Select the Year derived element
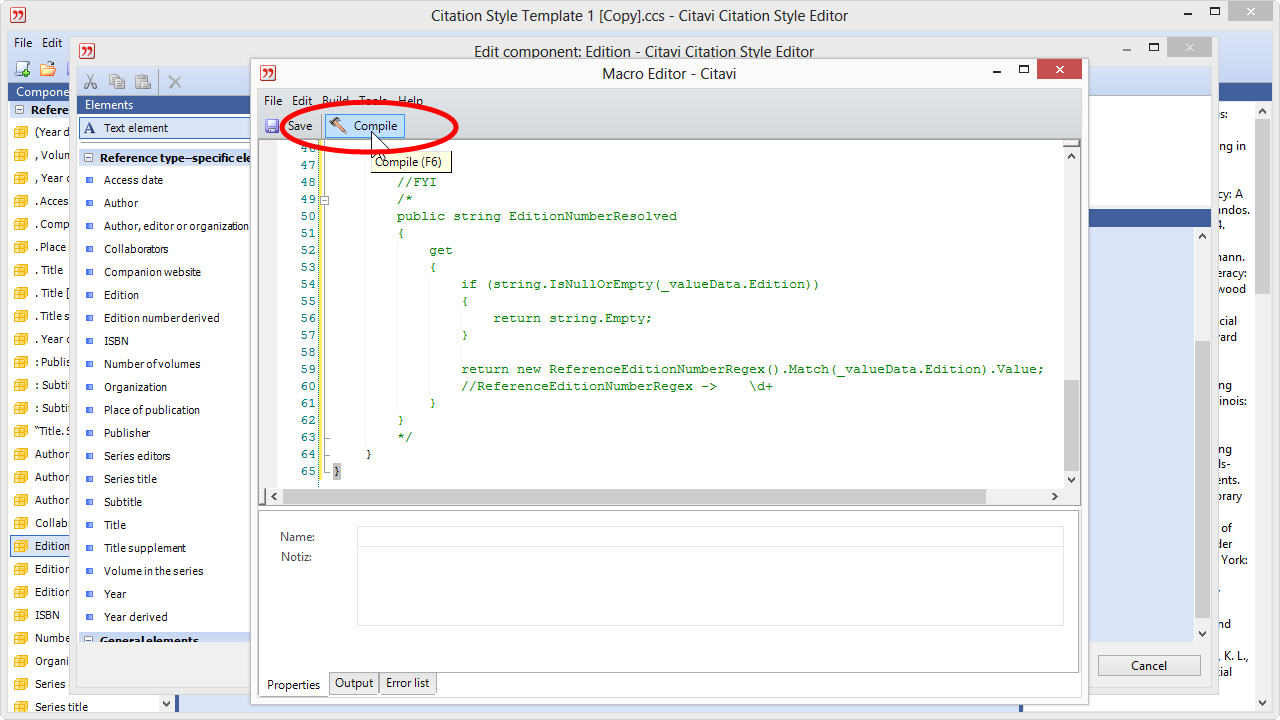This screenshot has height=720, width=1280. pyautogui.click(x=135, y=617)
